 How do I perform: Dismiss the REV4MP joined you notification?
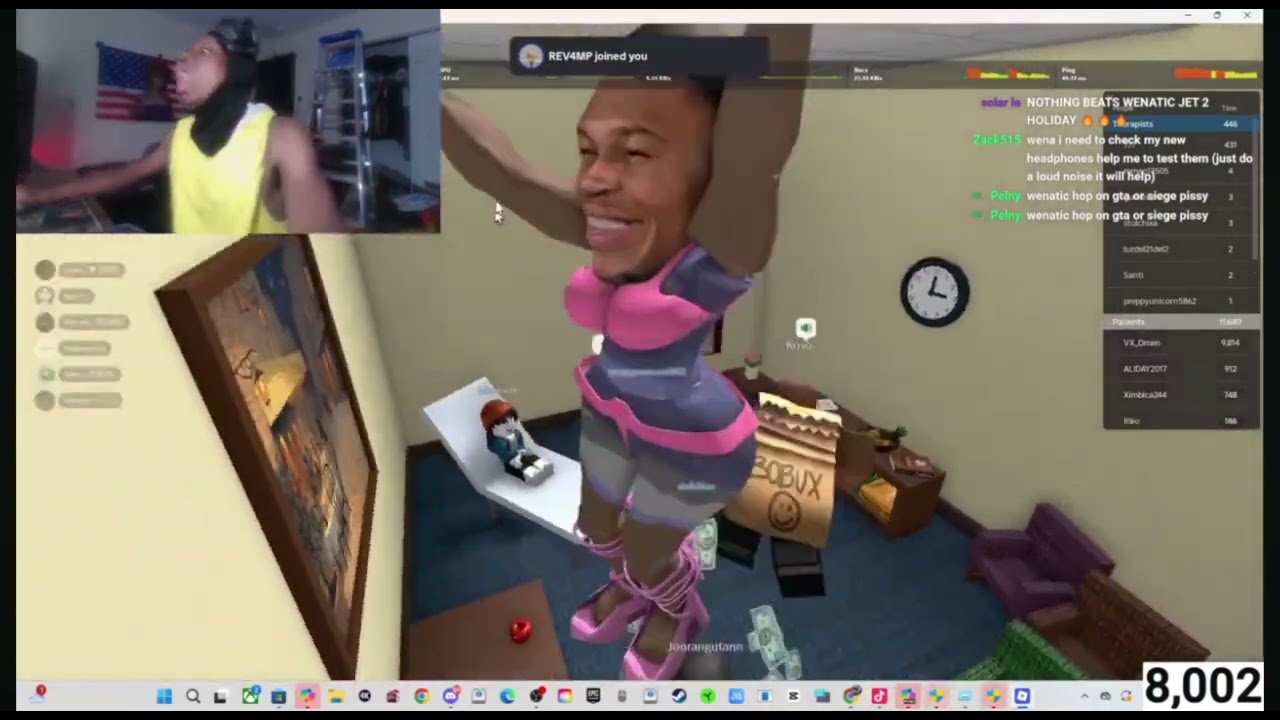coord(639,56)
